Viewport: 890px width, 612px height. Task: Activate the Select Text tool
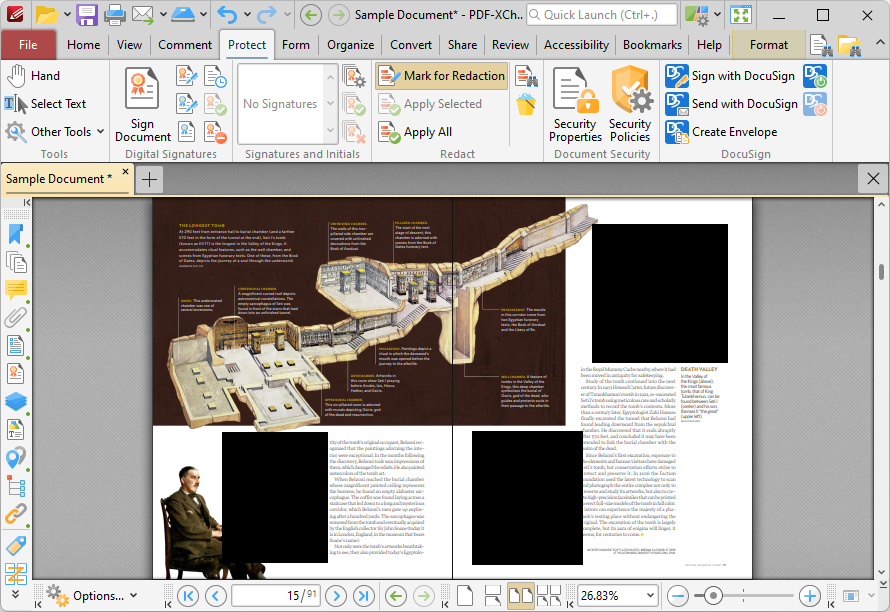(x=45, y=104)
